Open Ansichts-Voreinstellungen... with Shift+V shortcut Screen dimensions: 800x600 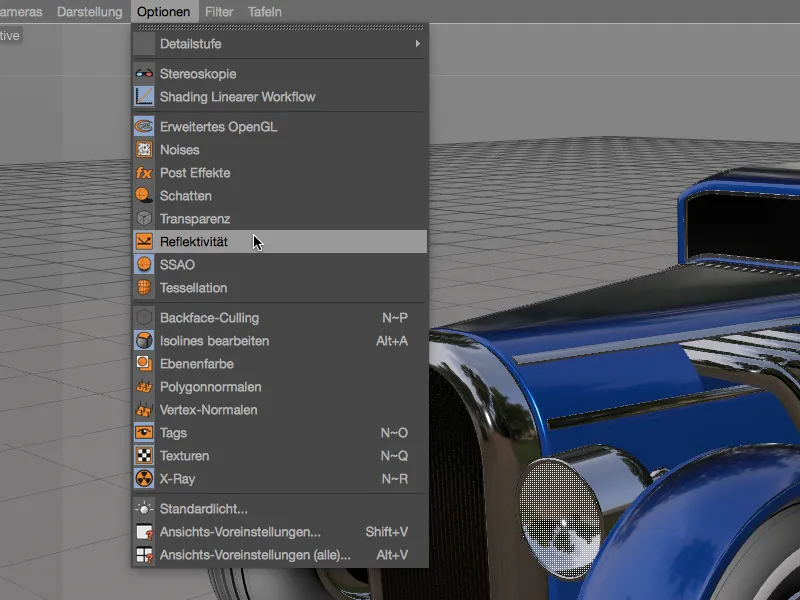[x=280, y=532]
